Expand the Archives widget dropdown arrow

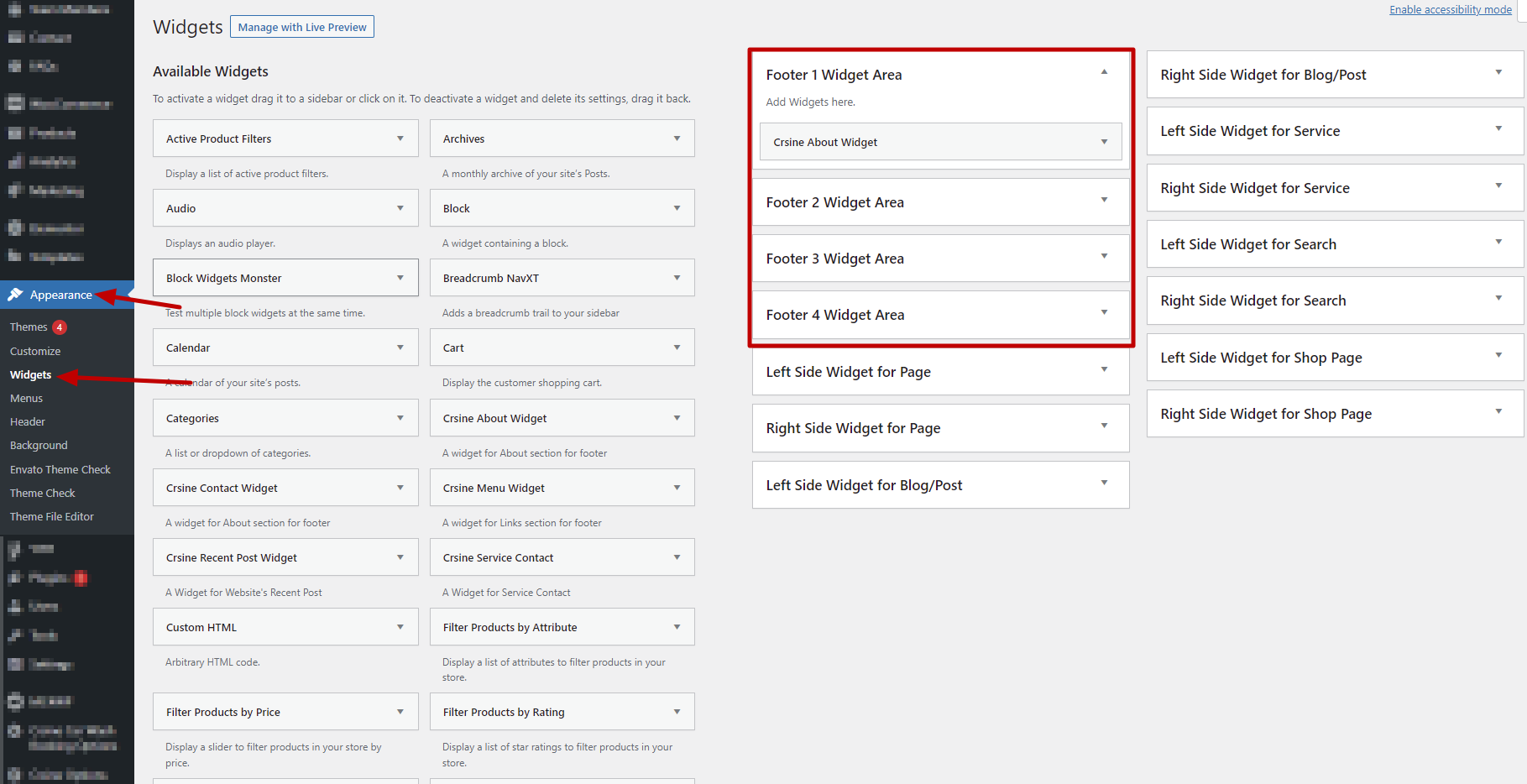click(x=677, y=139)
